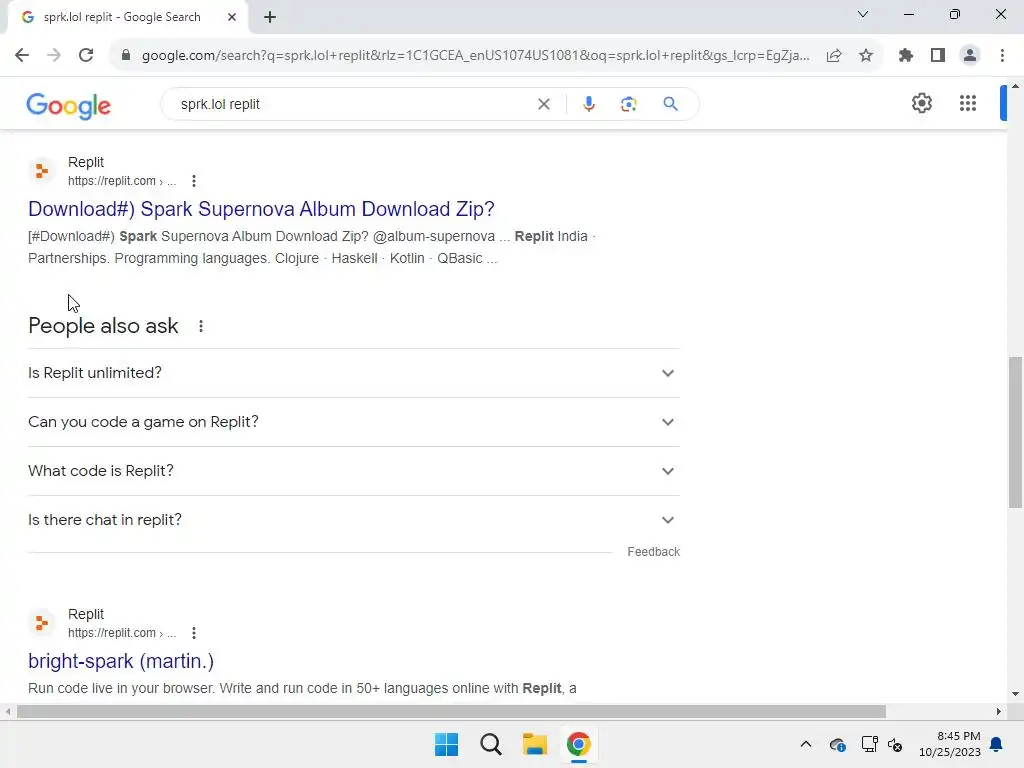This screenshot has width=1024, height=768.
Task: Open the taskbar clock and date
Action: pos(950,744)
